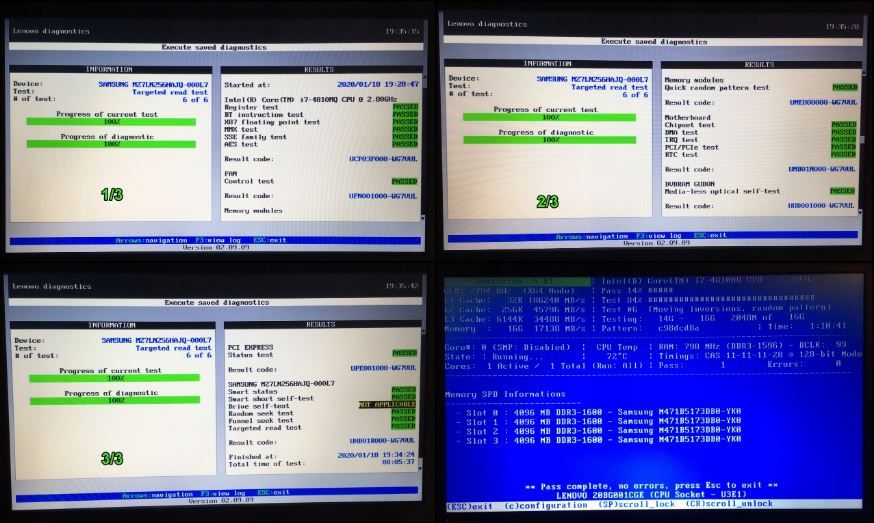Click 'F3:view log' on Samsung drive results screen
Image resolution: width=874 pixels, height=523 pixels.
pyautogui.click(x=222, y=493)
